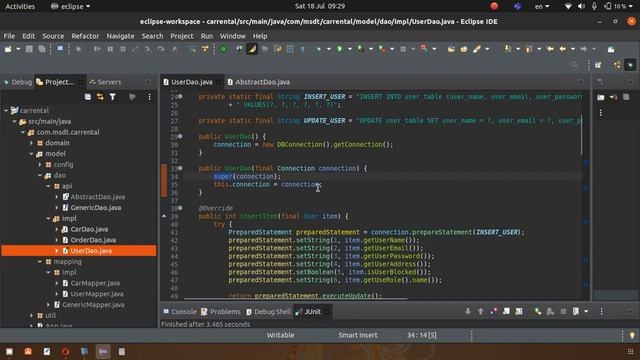Click the Open Perspective icon
Screen dimensions: 640x360
coord(598,65)
